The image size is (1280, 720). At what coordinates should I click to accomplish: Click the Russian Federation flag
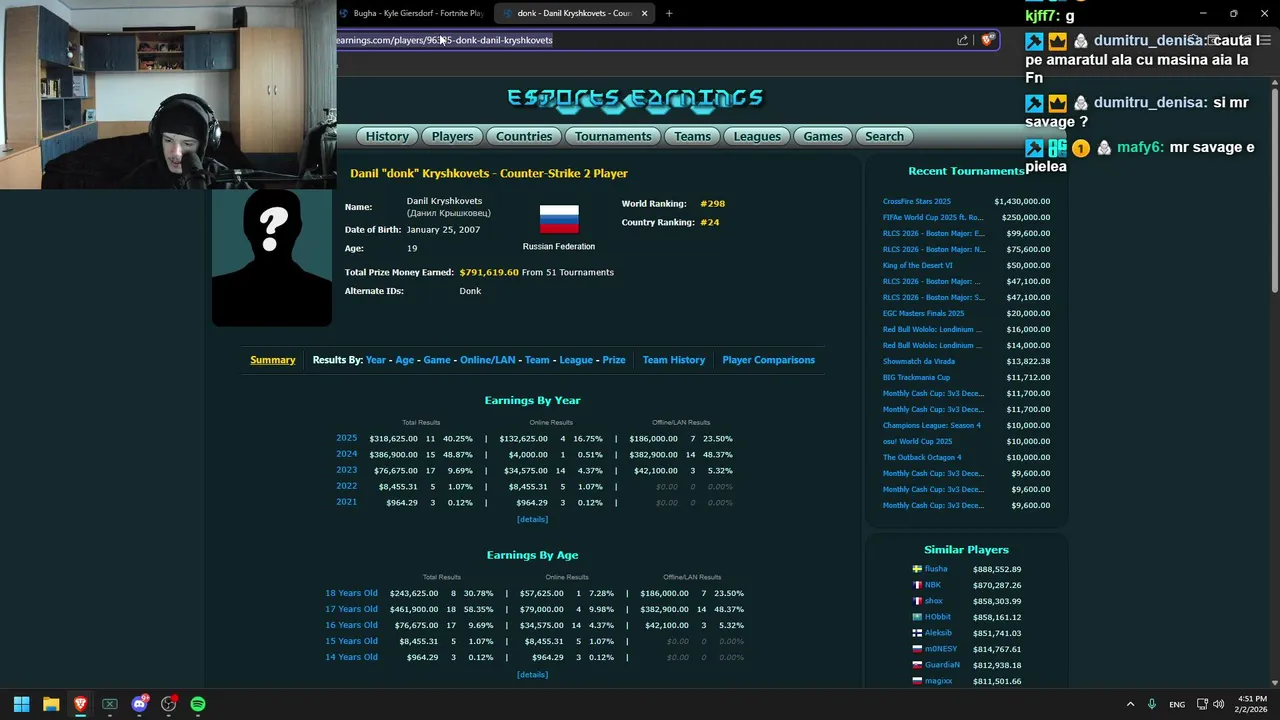(559, 218)
